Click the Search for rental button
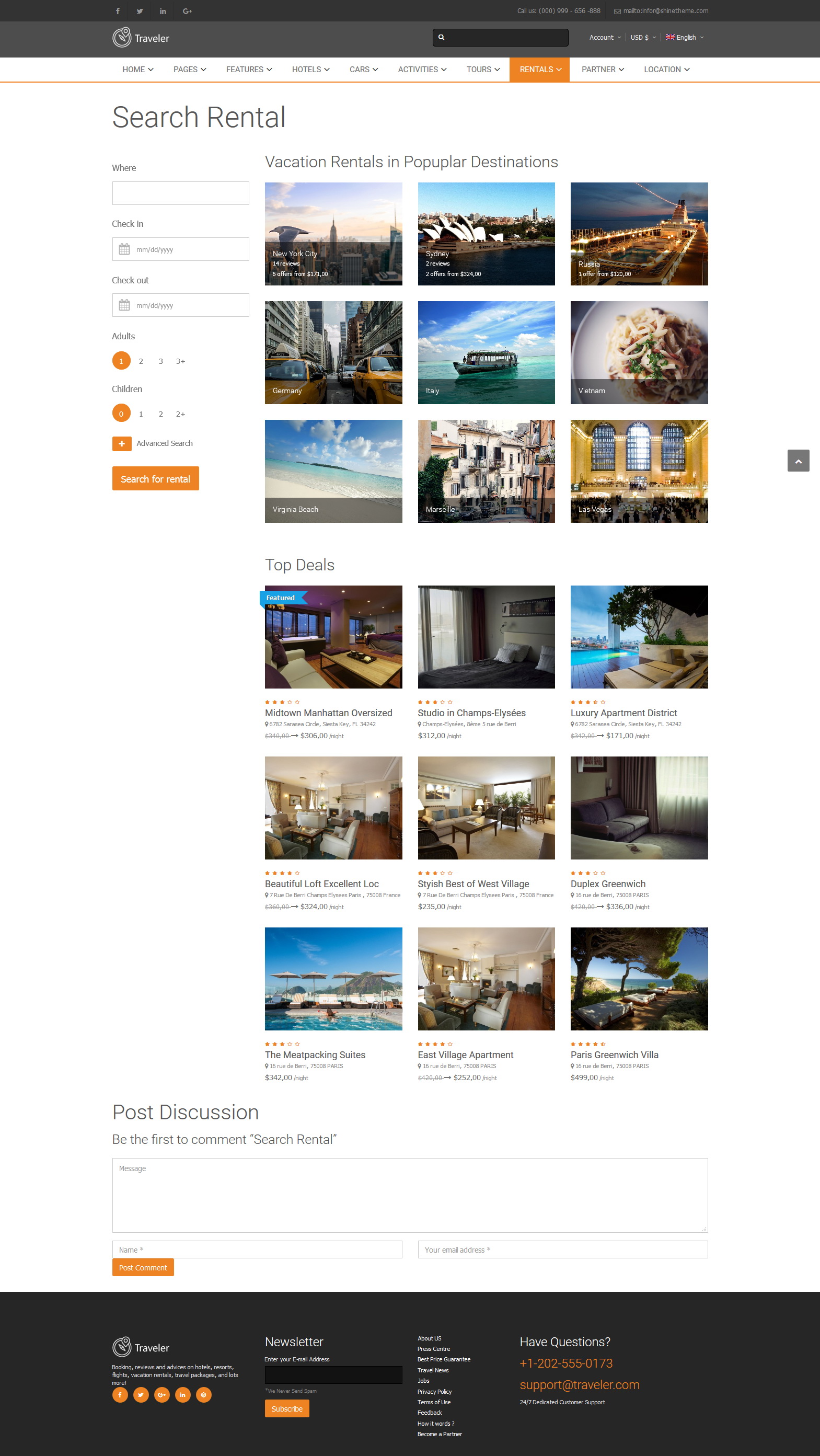Screen dimensions: 820x1456 coord(155,479)
